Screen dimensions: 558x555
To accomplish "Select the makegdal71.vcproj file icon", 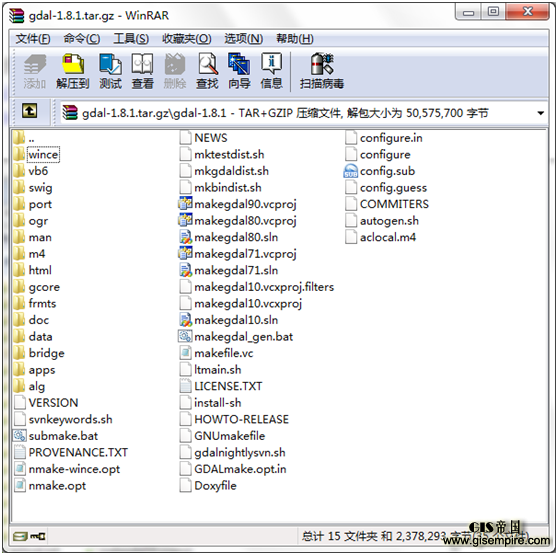I will (185, 253).
